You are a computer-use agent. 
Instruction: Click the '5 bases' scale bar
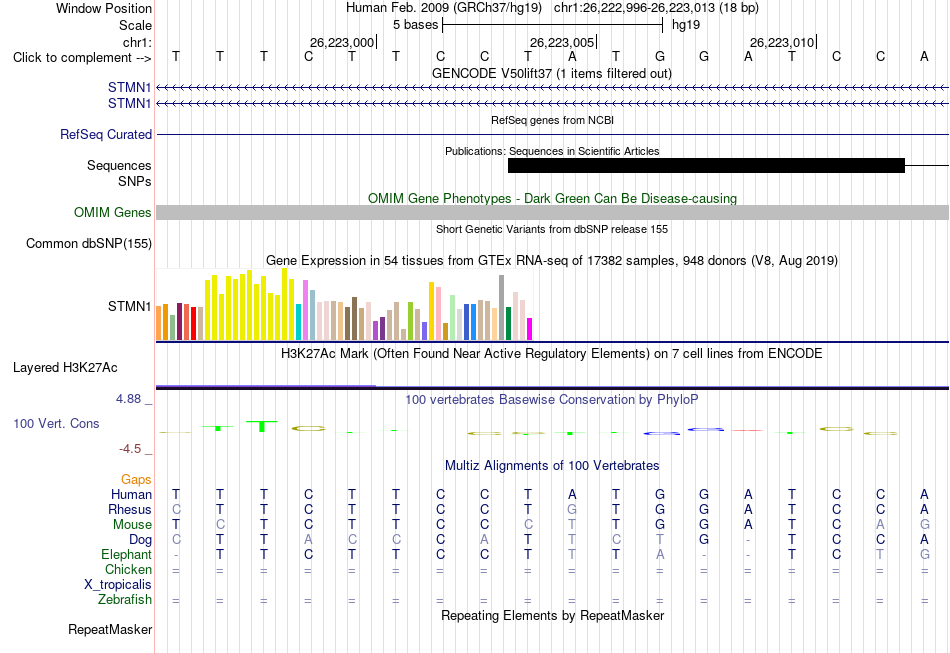(553, 25)
